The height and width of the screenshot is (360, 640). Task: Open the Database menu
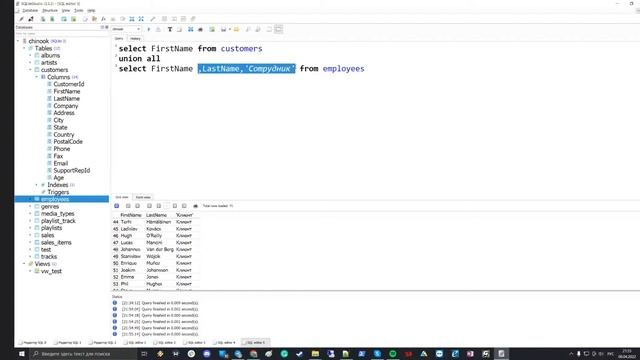point(30,10)
